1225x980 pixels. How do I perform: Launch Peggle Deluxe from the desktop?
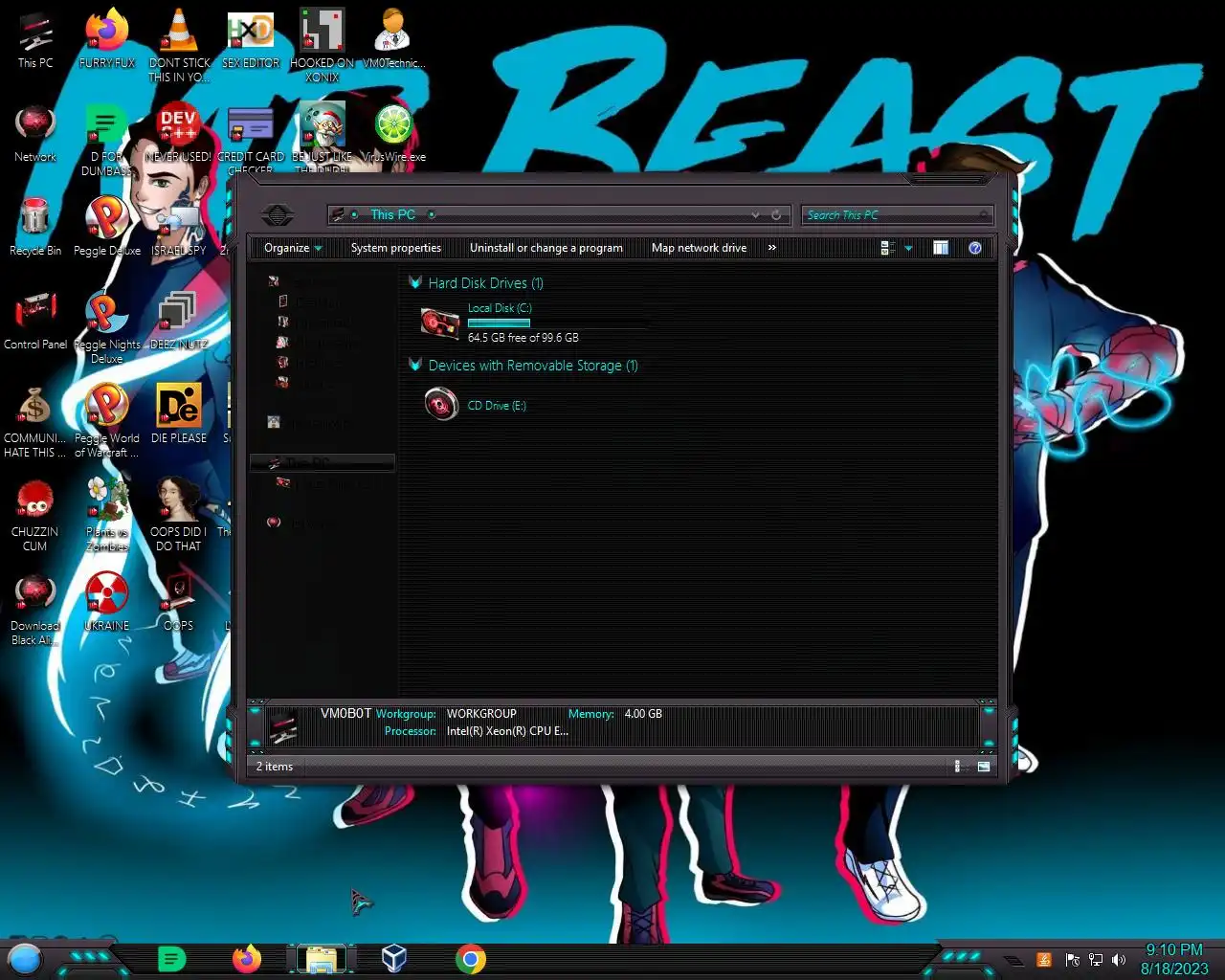(x=107, y=226)
